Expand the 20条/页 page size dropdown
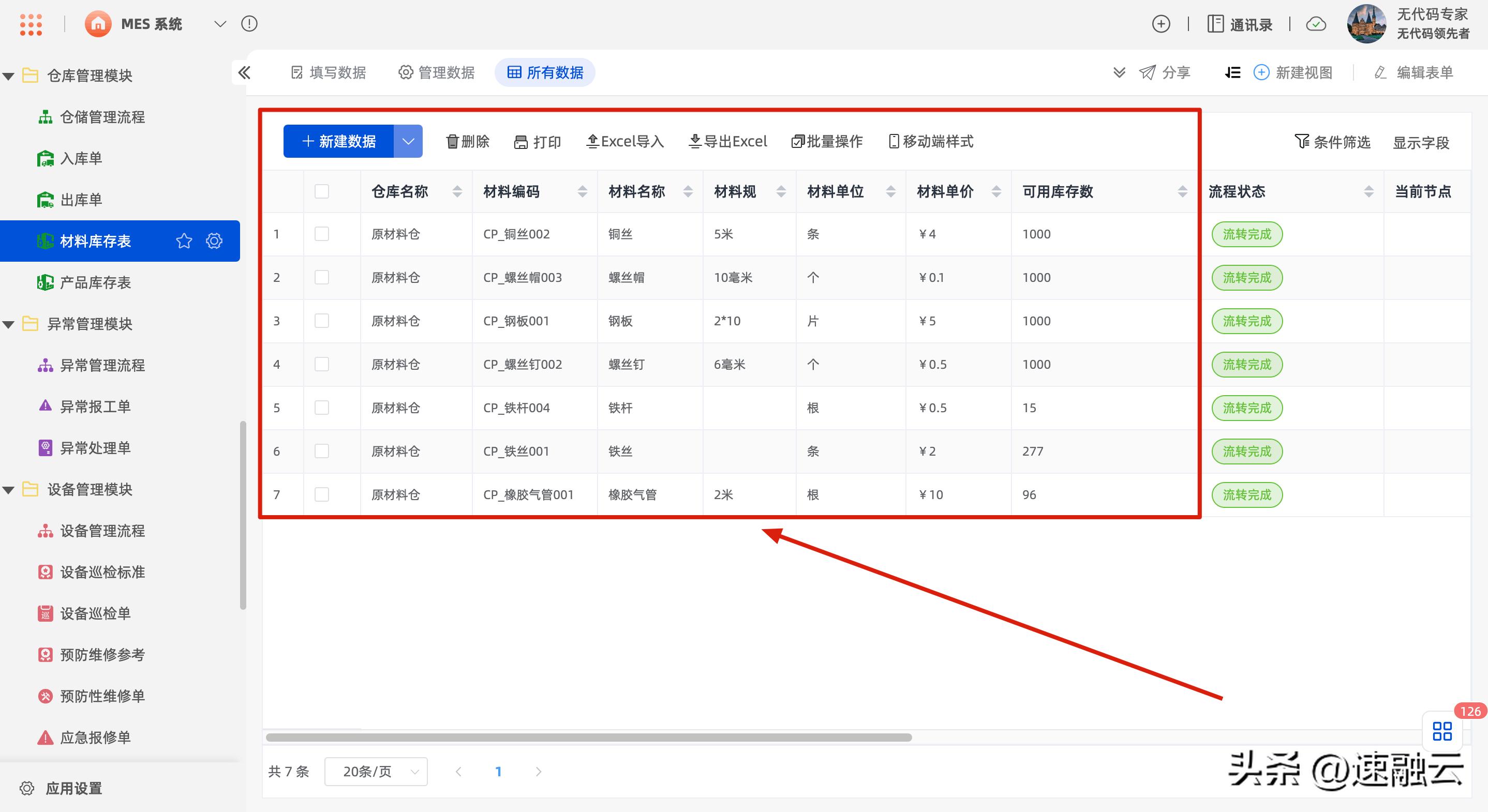The image size is (1488, 812). click(376, 771)
